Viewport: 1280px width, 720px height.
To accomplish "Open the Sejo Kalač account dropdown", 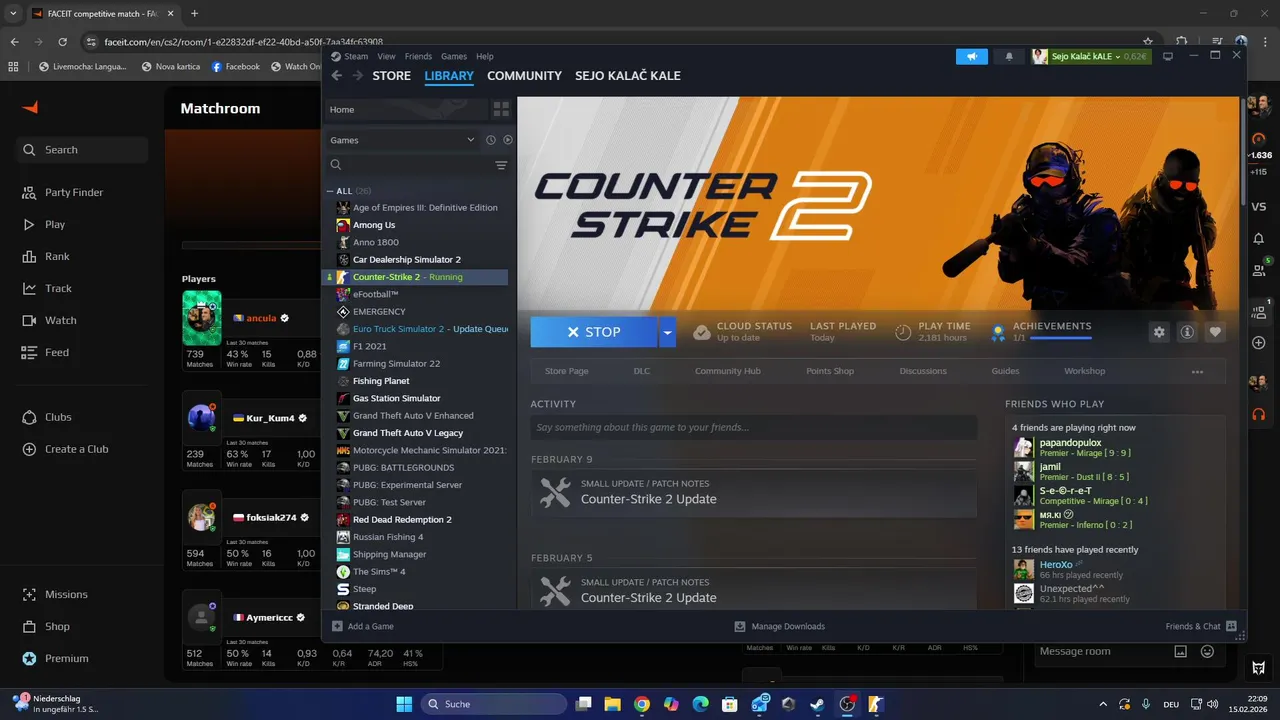I will coord(1091,56).
